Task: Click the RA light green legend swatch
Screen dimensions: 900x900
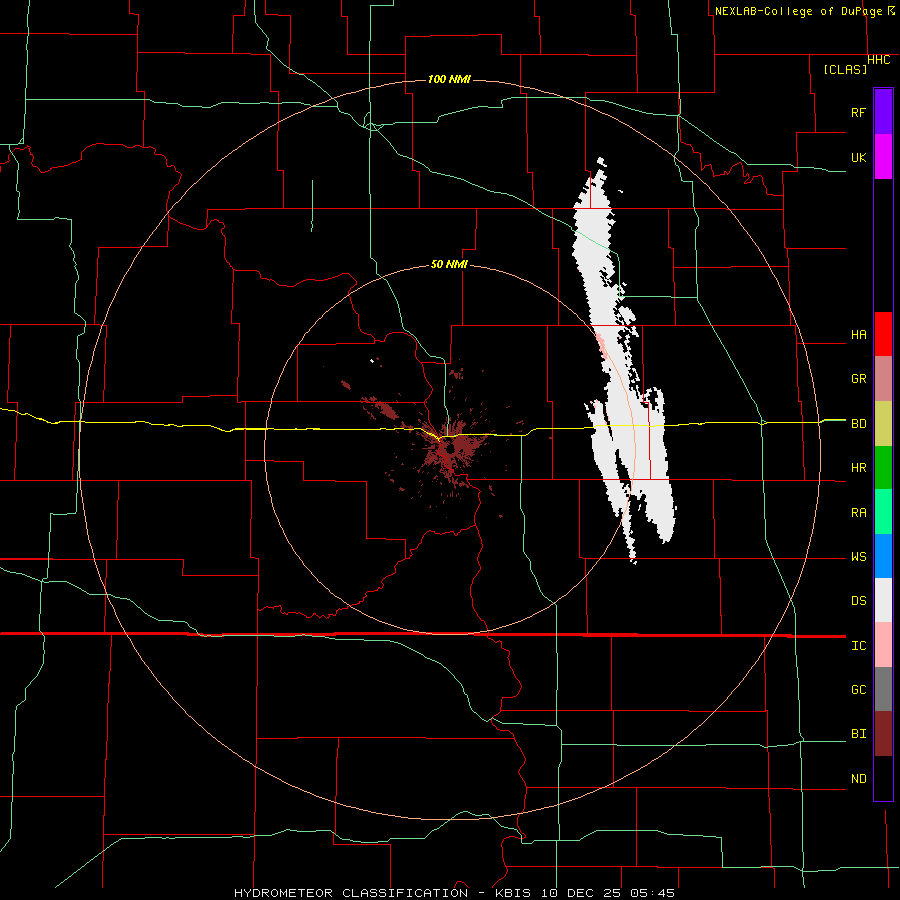Action: click(883, 512)
